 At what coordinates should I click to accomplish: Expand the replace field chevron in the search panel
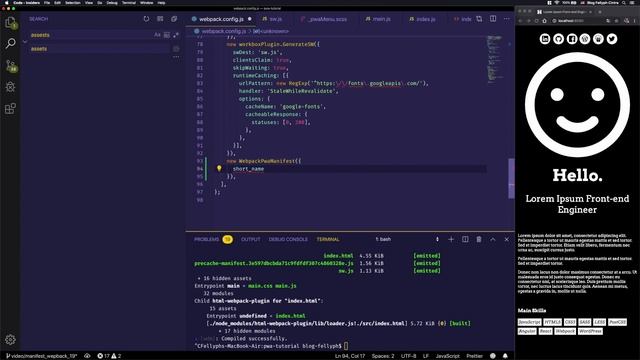[x=25, y=42]
